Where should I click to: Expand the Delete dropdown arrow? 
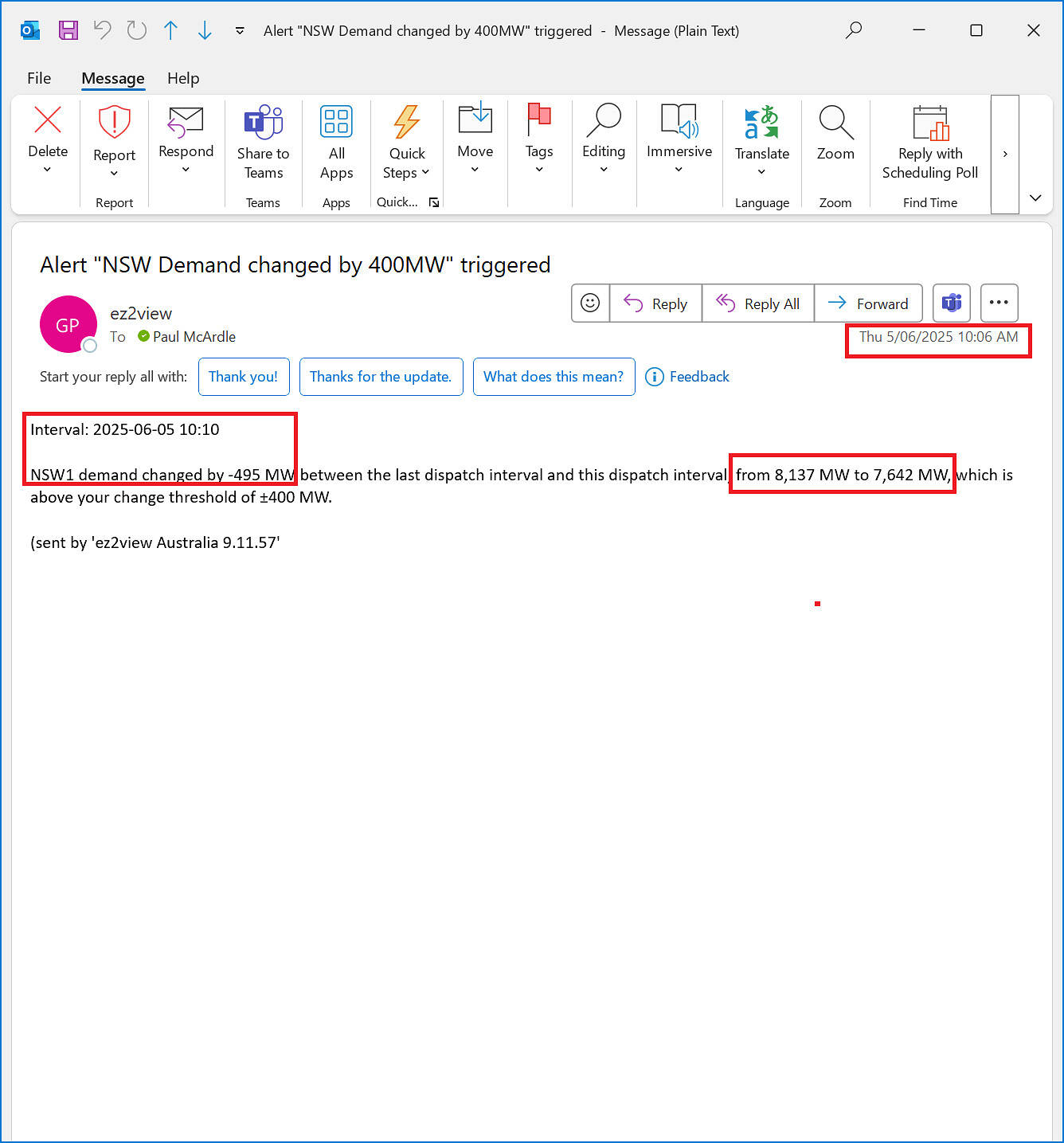(47, 170)
